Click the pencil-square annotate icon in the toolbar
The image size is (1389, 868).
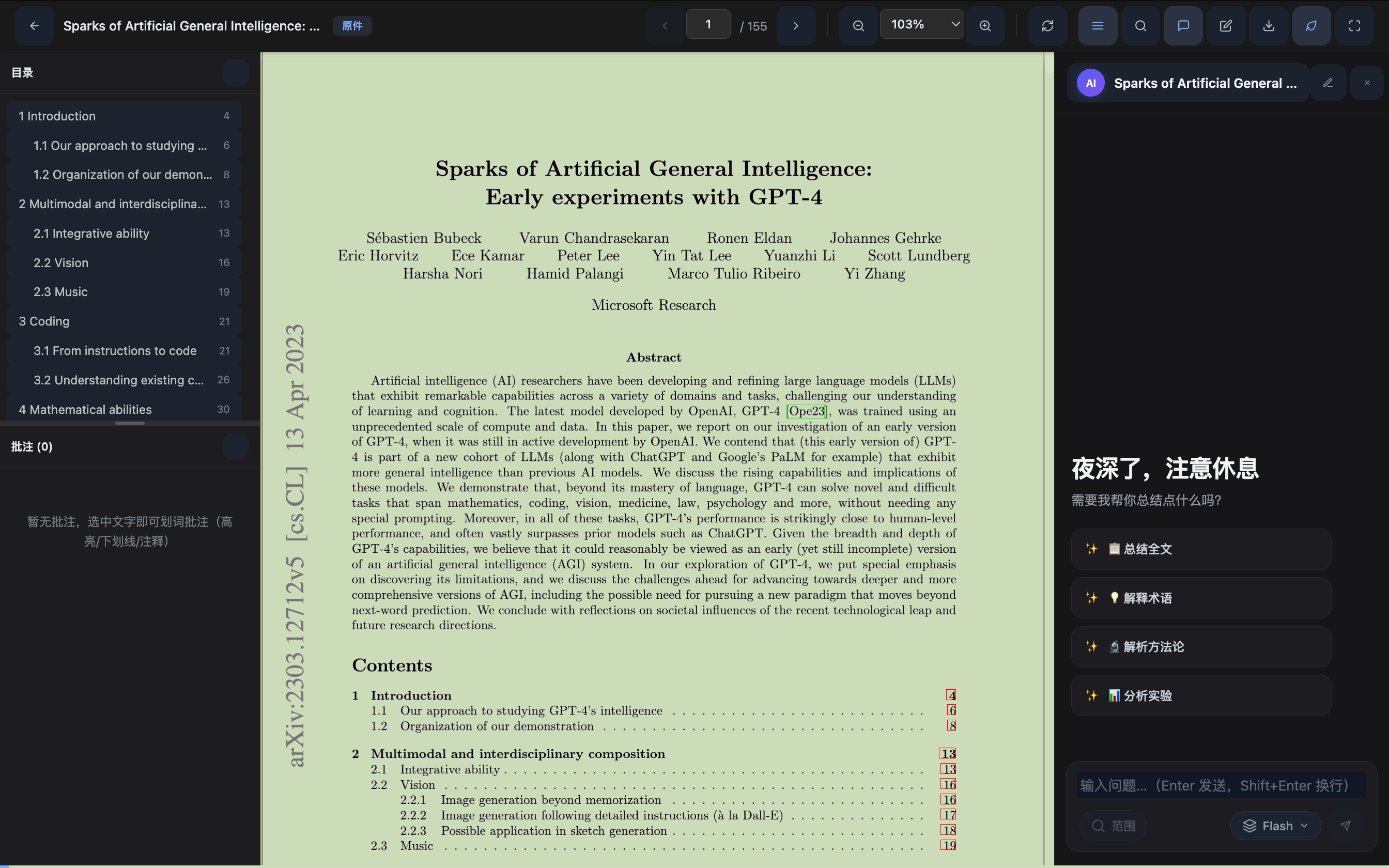point(1226,26)
